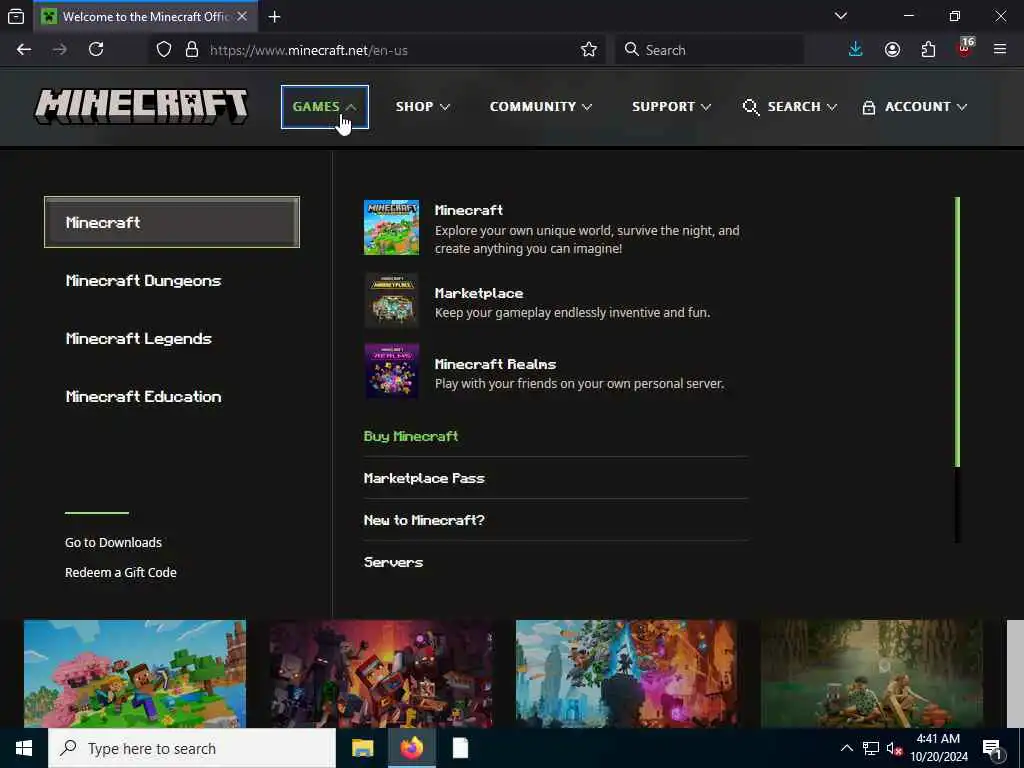Select Minecraft Education in the games list
The width and height of the screenshot is (1024, 768).
tap(144, 396)
